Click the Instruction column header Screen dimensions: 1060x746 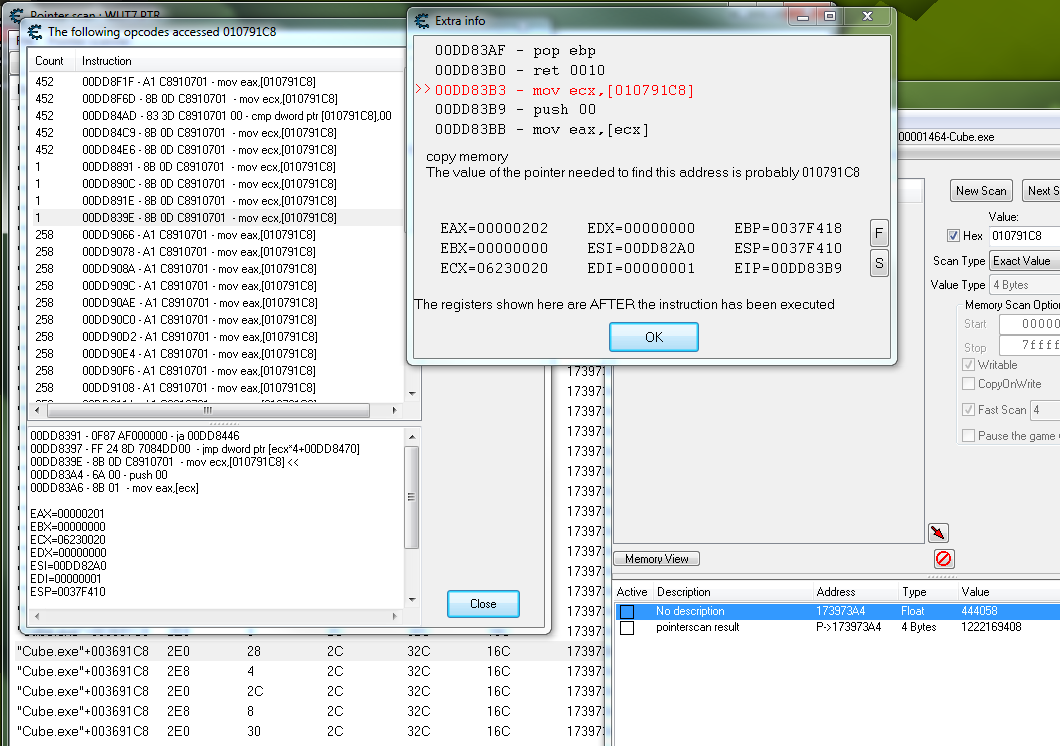[x=107, y=61]
